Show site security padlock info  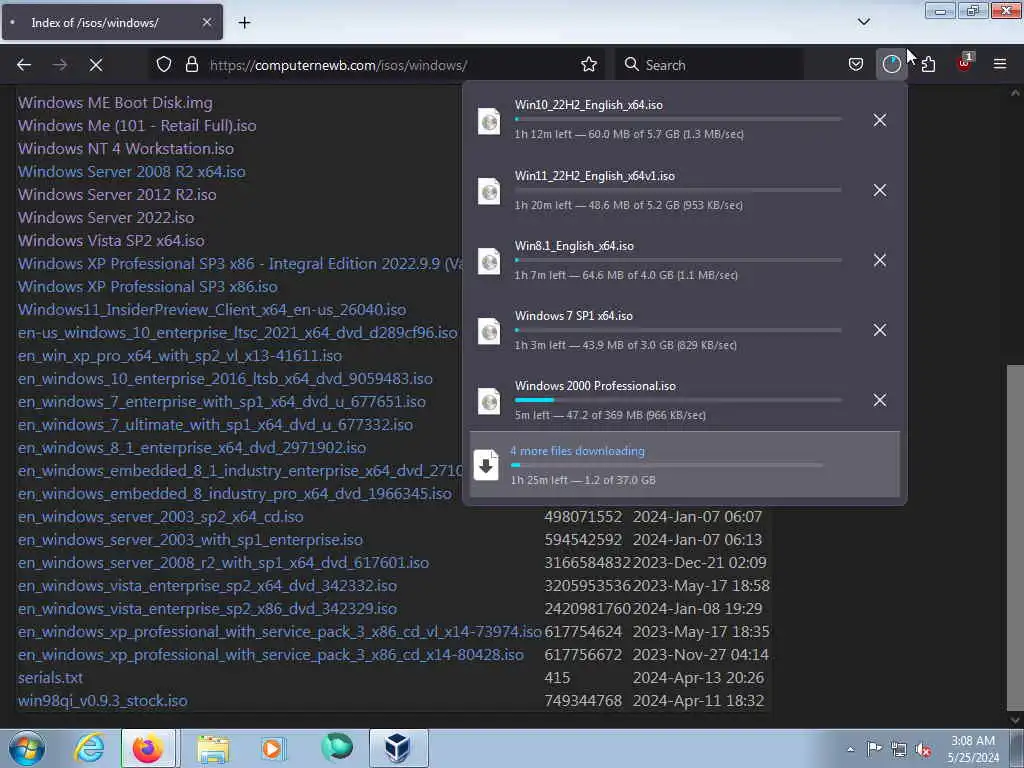pyautogui.click(x=191, y=65)
